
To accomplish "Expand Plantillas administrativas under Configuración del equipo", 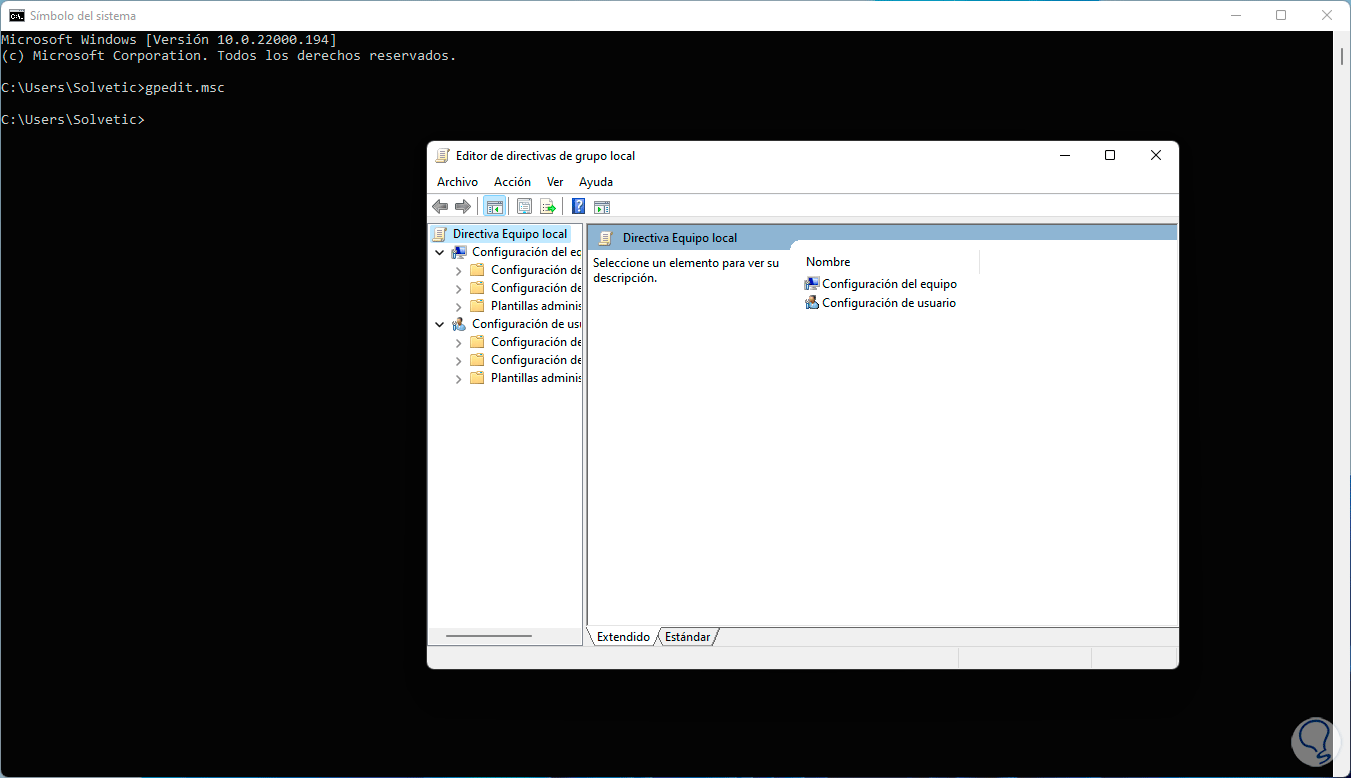I will 459,306.
